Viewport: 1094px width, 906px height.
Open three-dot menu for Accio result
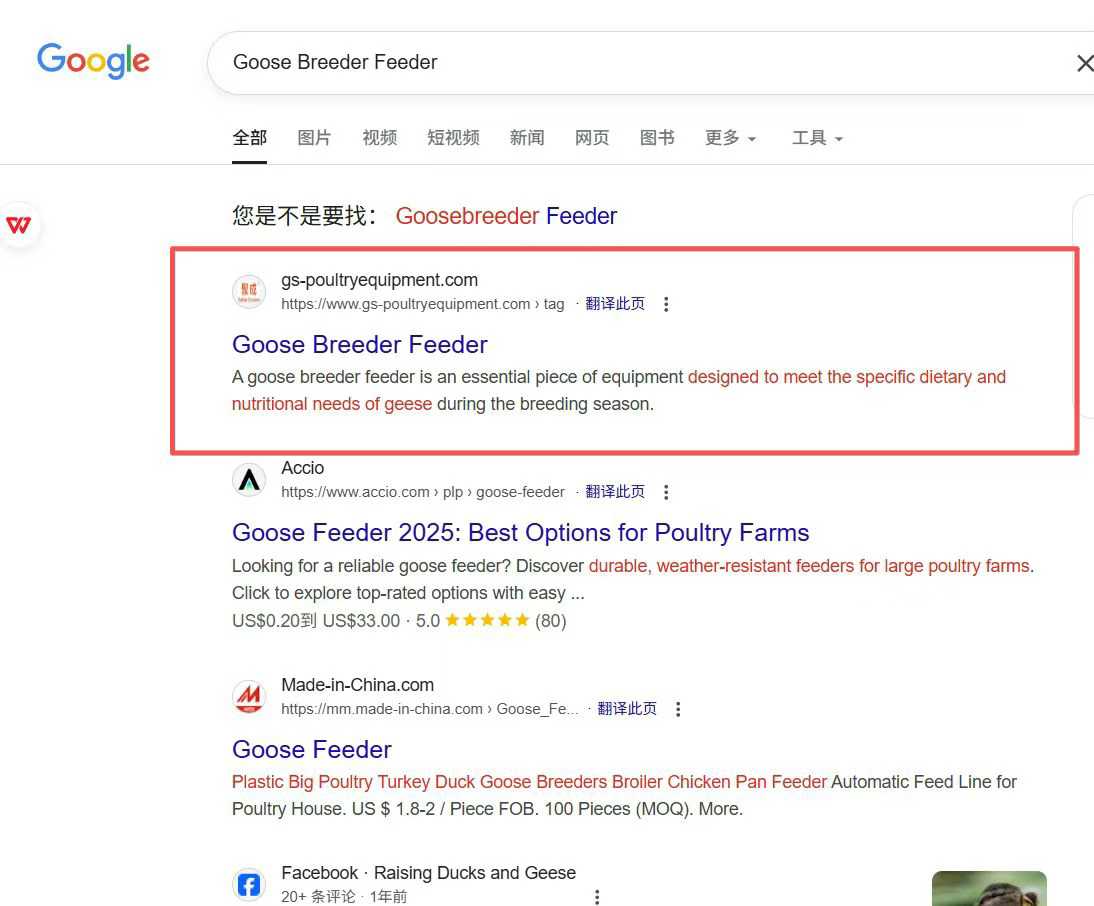click(666, 492)
